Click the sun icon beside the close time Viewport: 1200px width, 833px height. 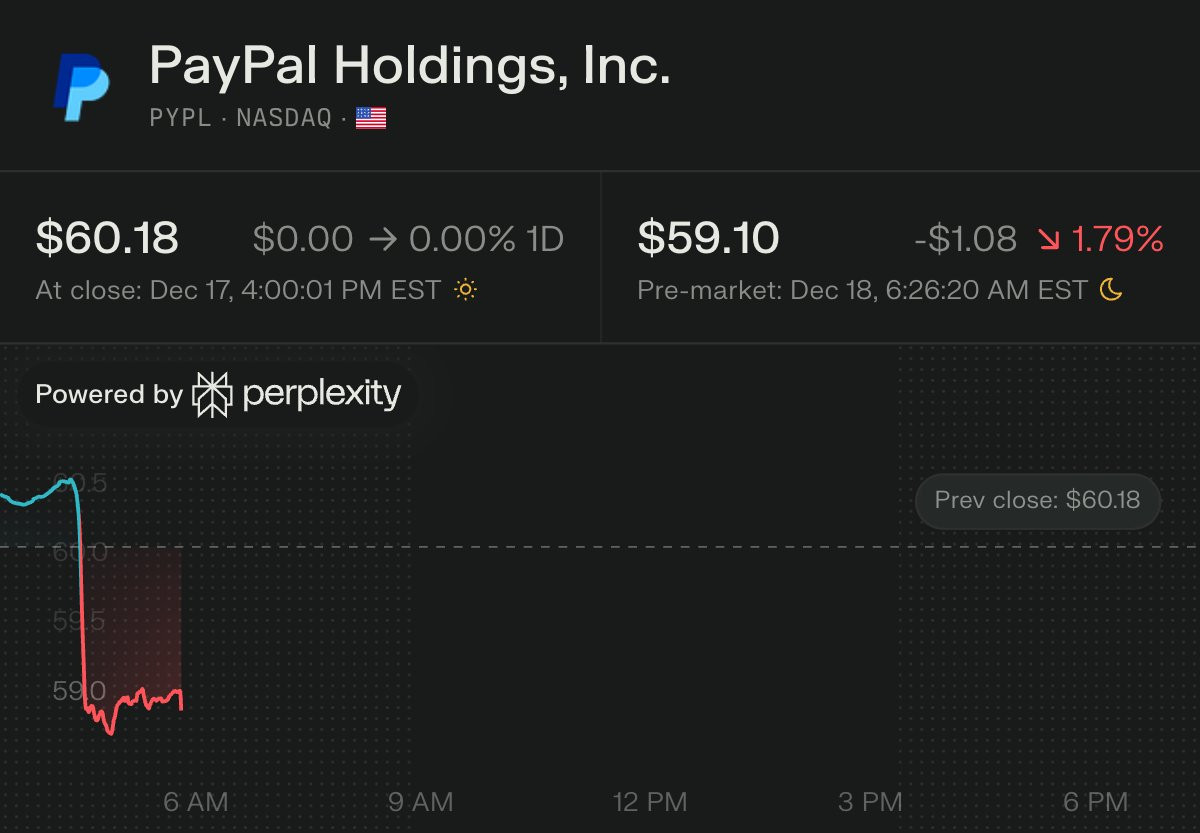(x=465, y=290)
